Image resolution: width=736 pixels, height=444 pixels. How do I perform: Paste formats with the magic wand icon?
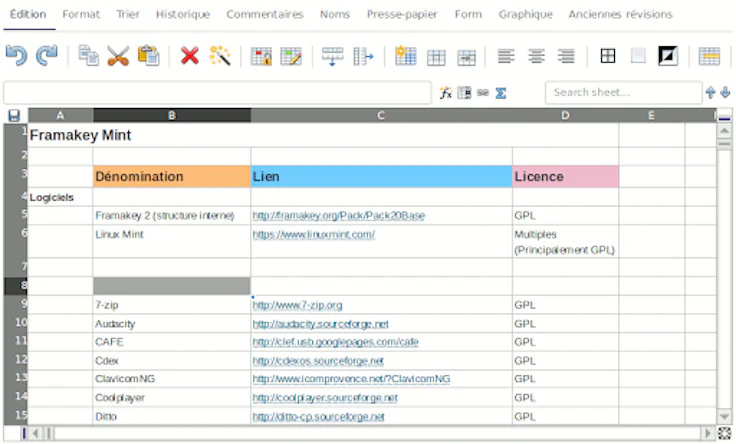click(x=220, y=56)
